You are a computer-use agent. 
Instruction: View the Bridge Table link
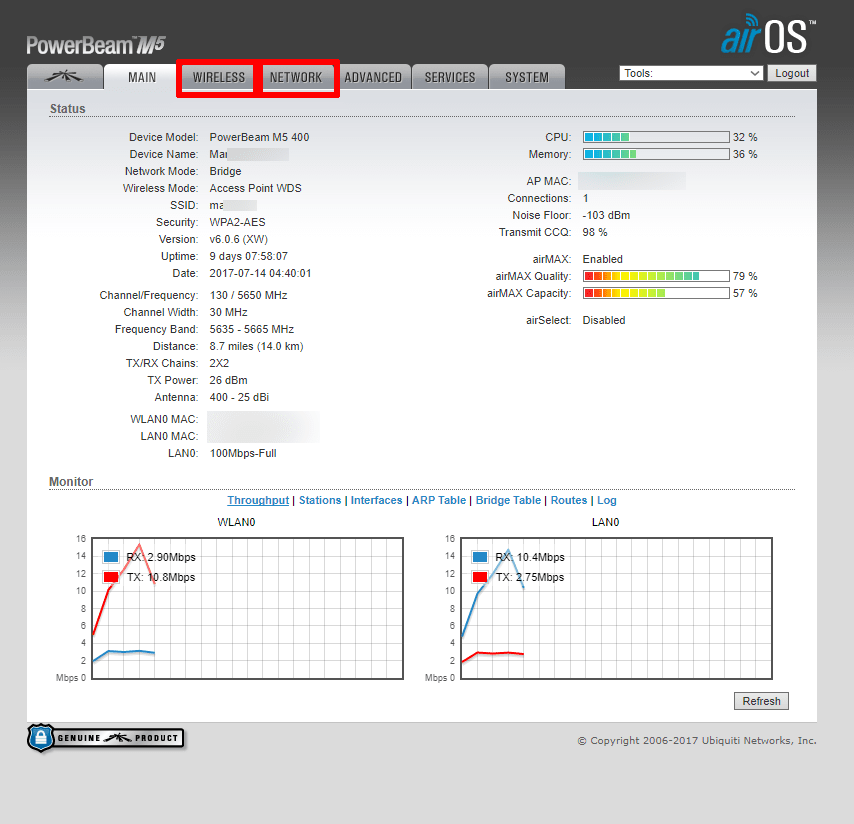point(508,500)
